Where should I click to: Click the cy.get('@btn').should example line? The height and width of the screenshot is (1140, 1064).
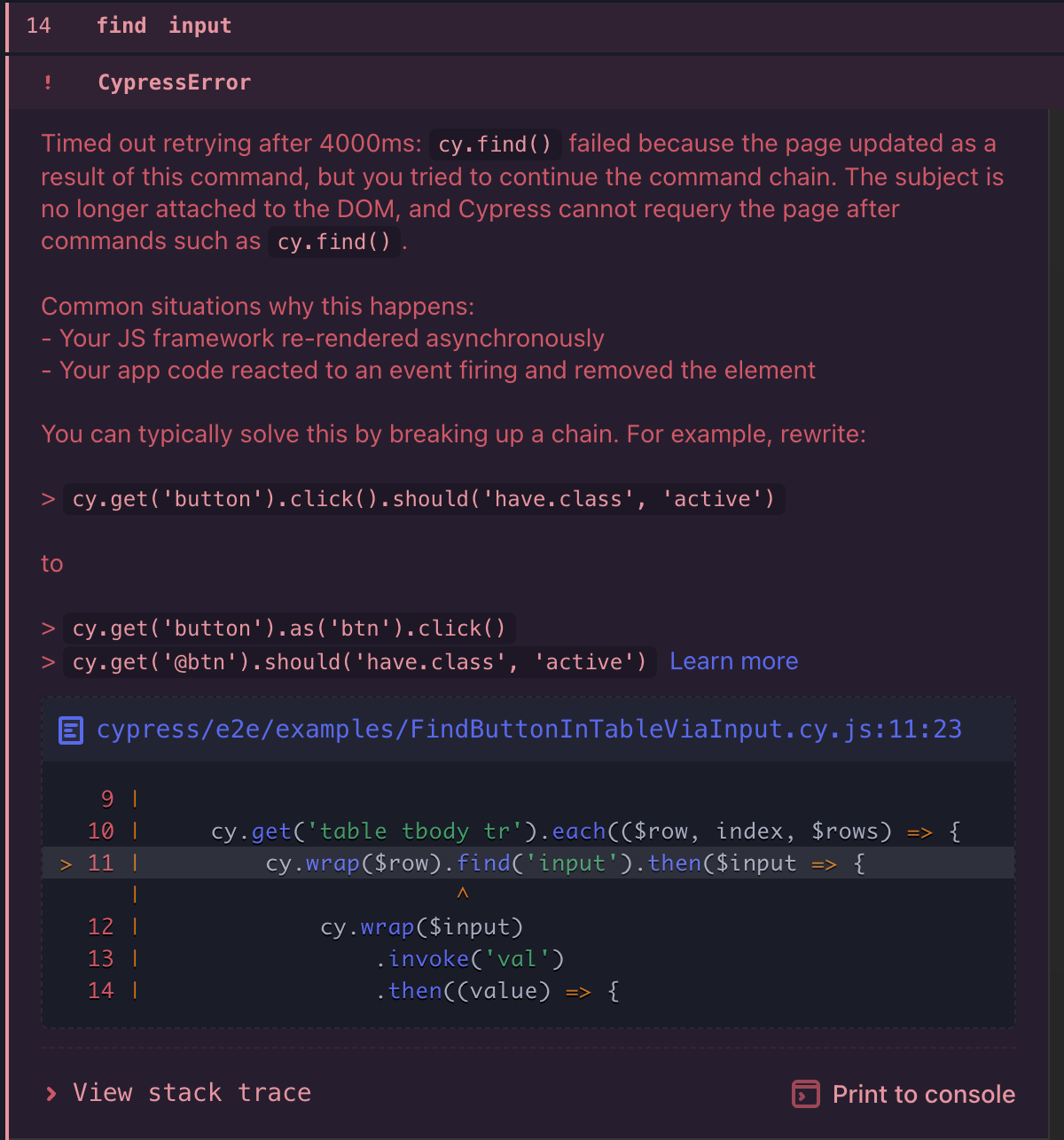[x=359, y=662]
